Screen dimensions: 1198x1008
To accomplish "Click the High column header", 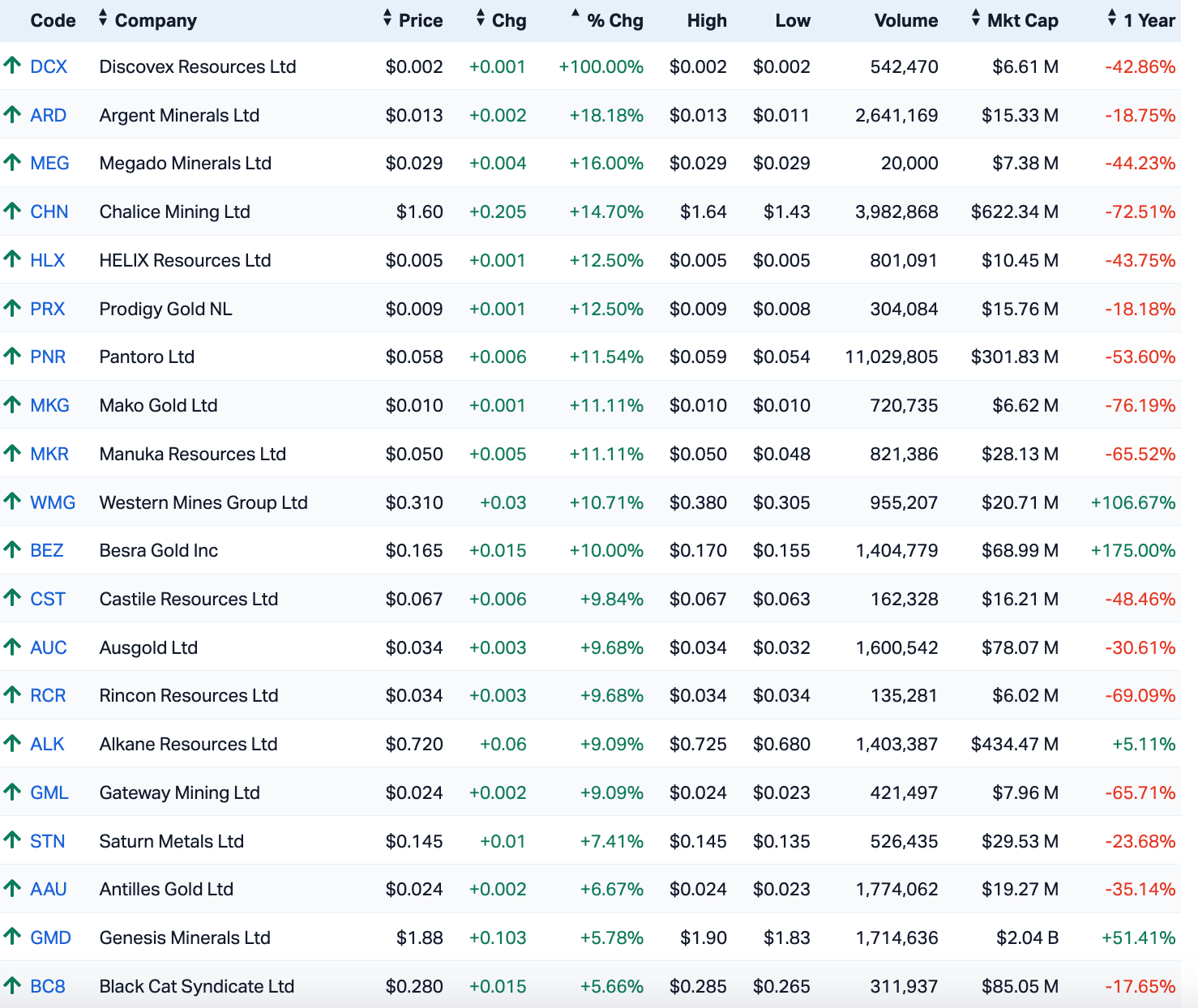I will tap(707, 20).
